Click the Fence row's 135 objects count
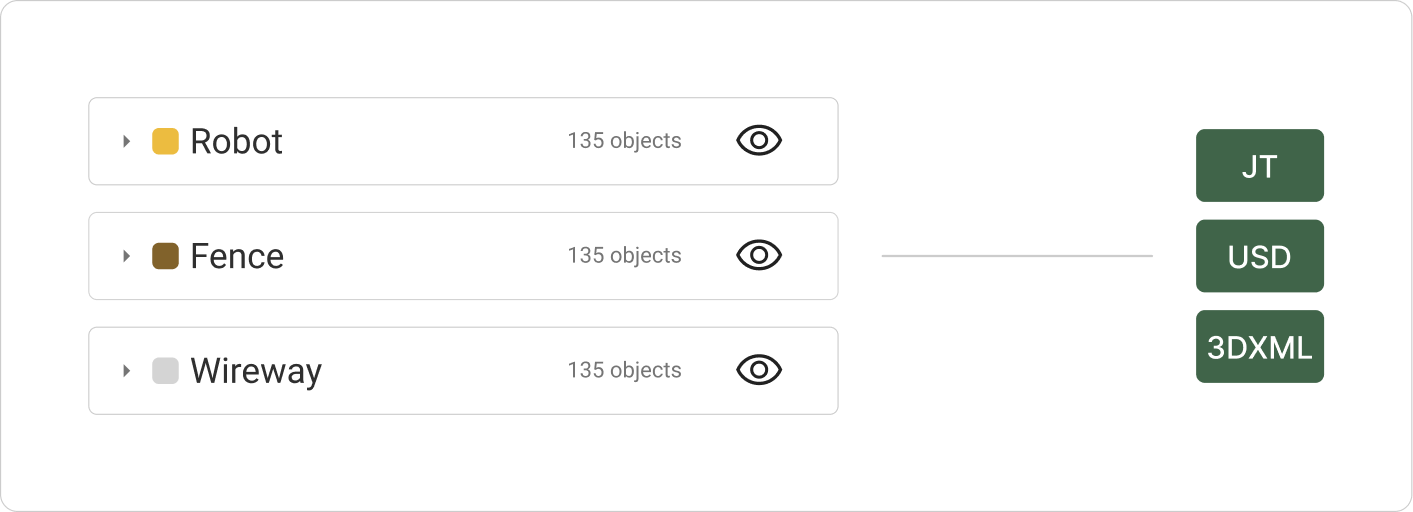 624,256
